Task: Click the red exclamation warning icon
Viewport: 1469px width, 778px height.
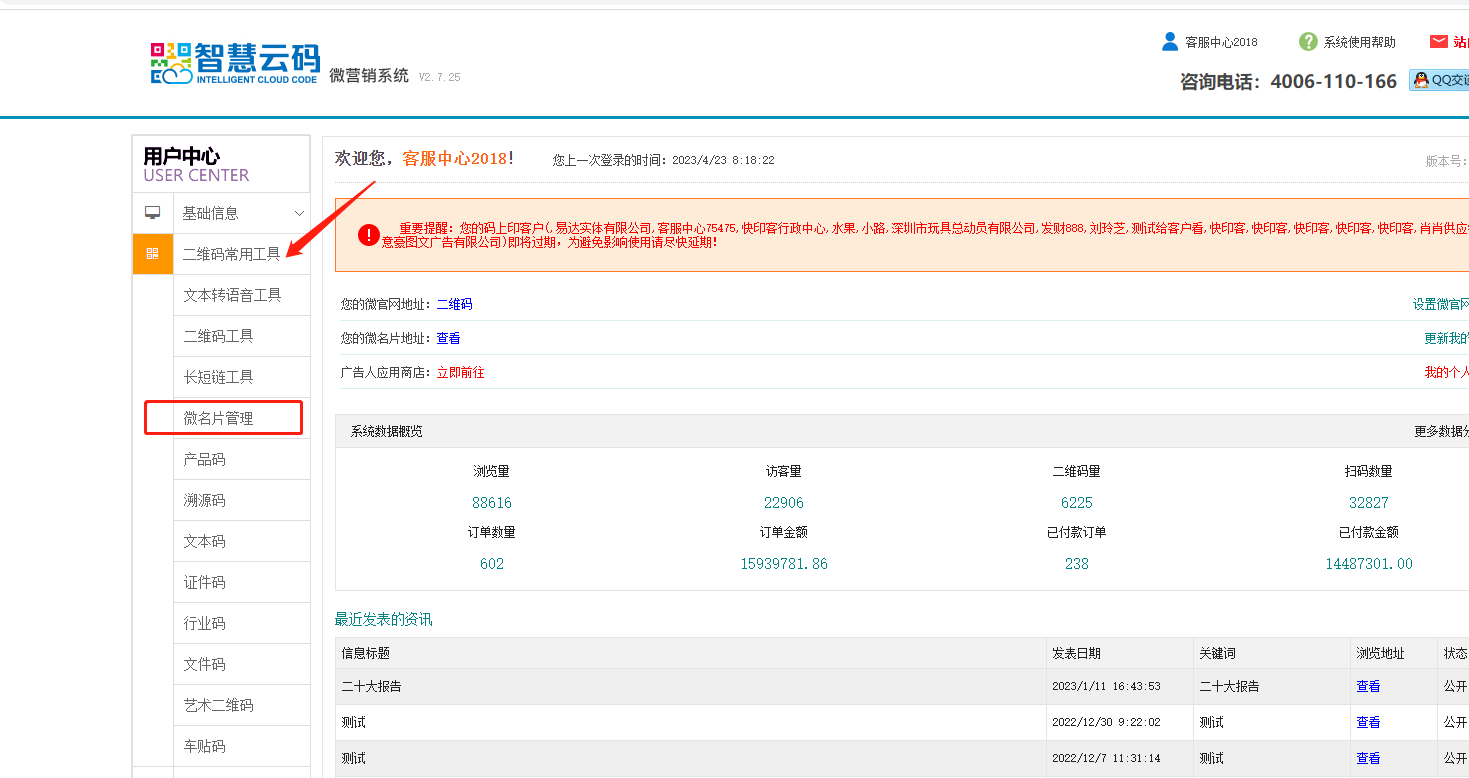Action: (x=369, y=235)
